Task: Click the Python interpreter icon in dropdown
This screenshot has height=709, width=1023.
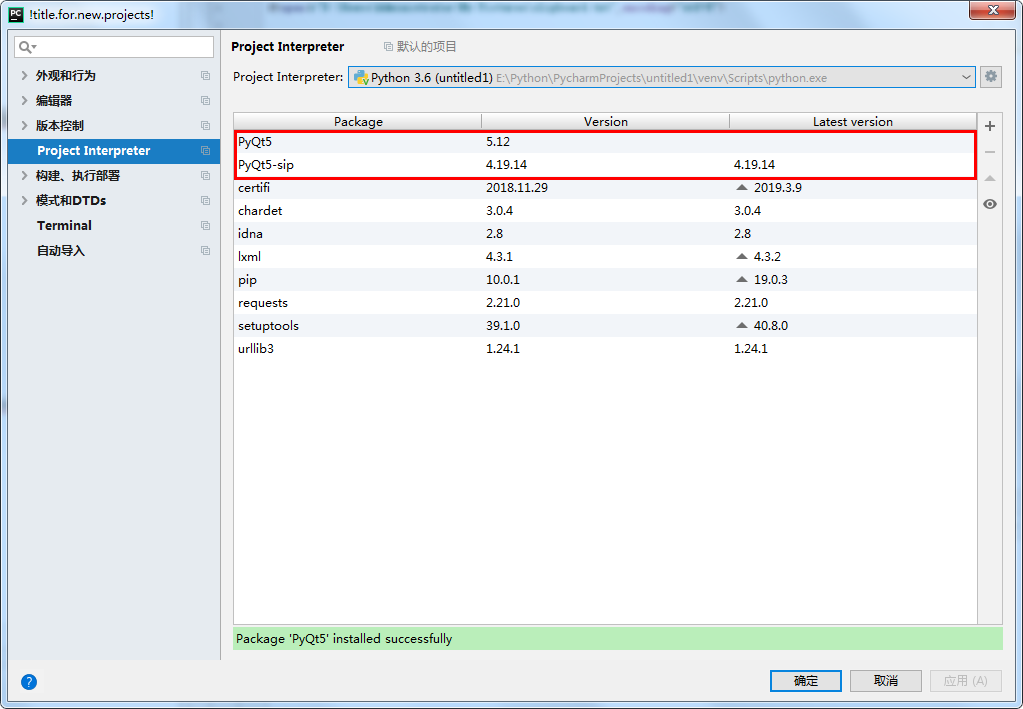Action: tap(361, 78)
